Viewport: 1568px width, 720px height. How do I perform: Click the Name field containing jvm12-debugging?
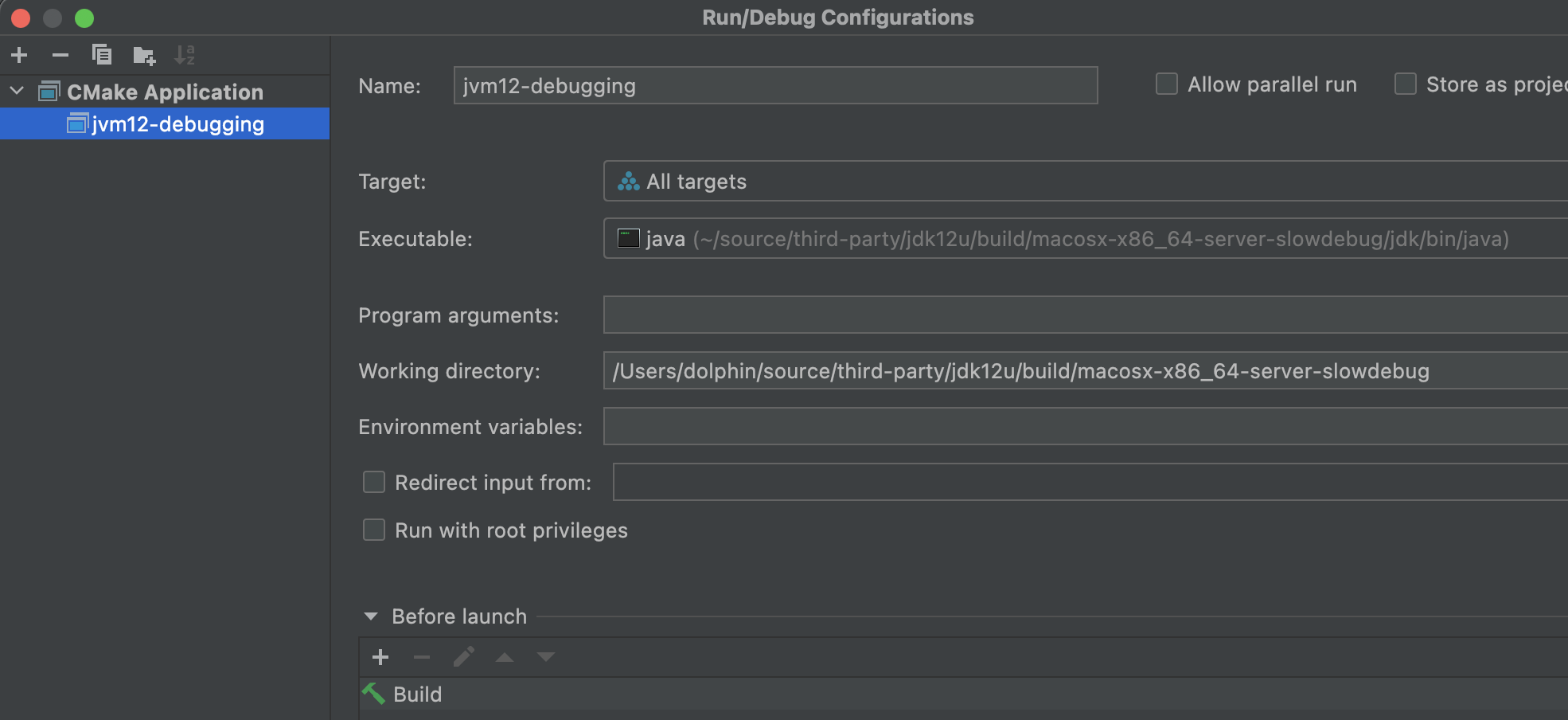tap(775, 86)
